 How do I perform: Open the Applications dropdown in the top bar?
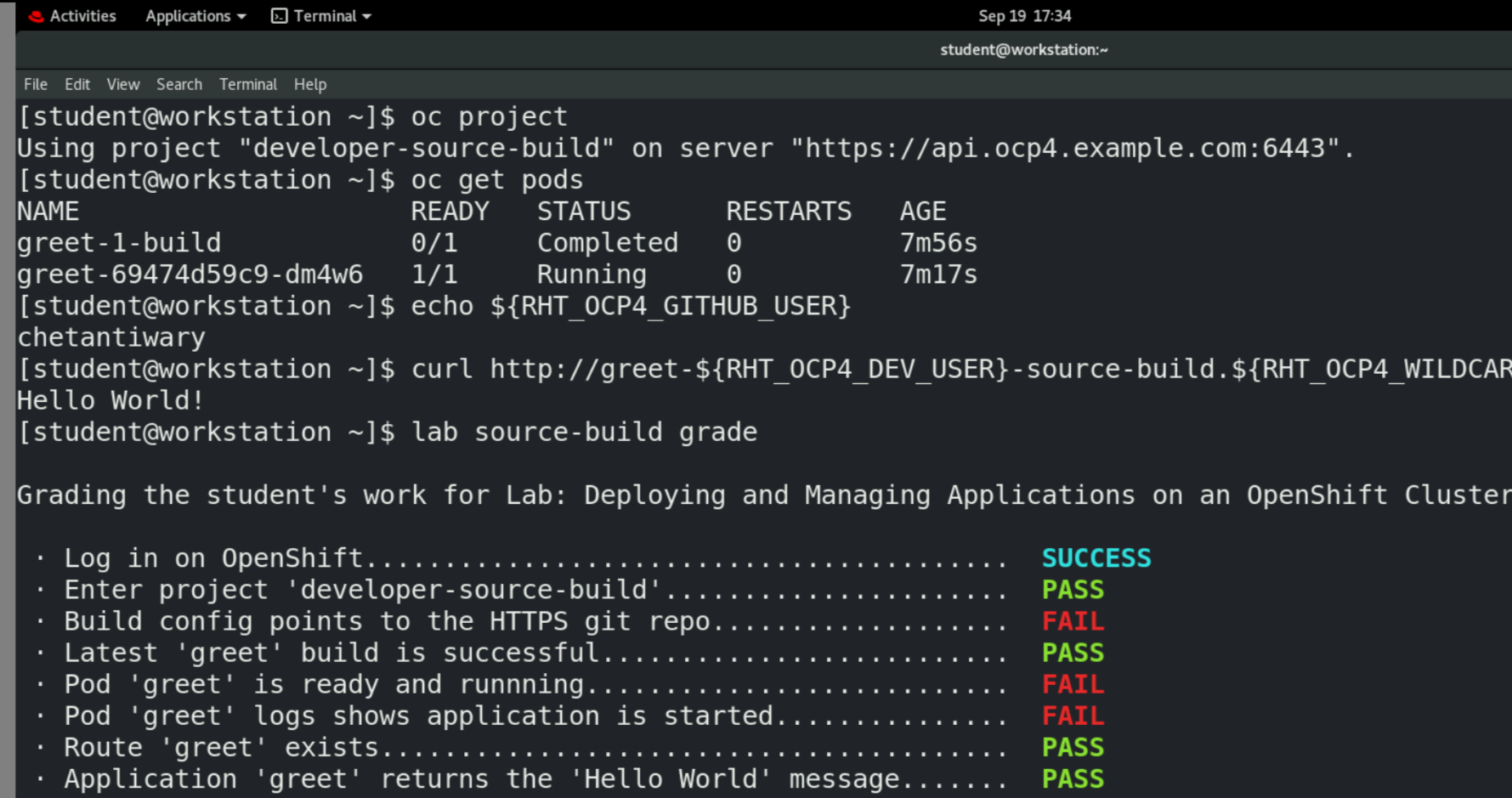[x=194, y=15]
